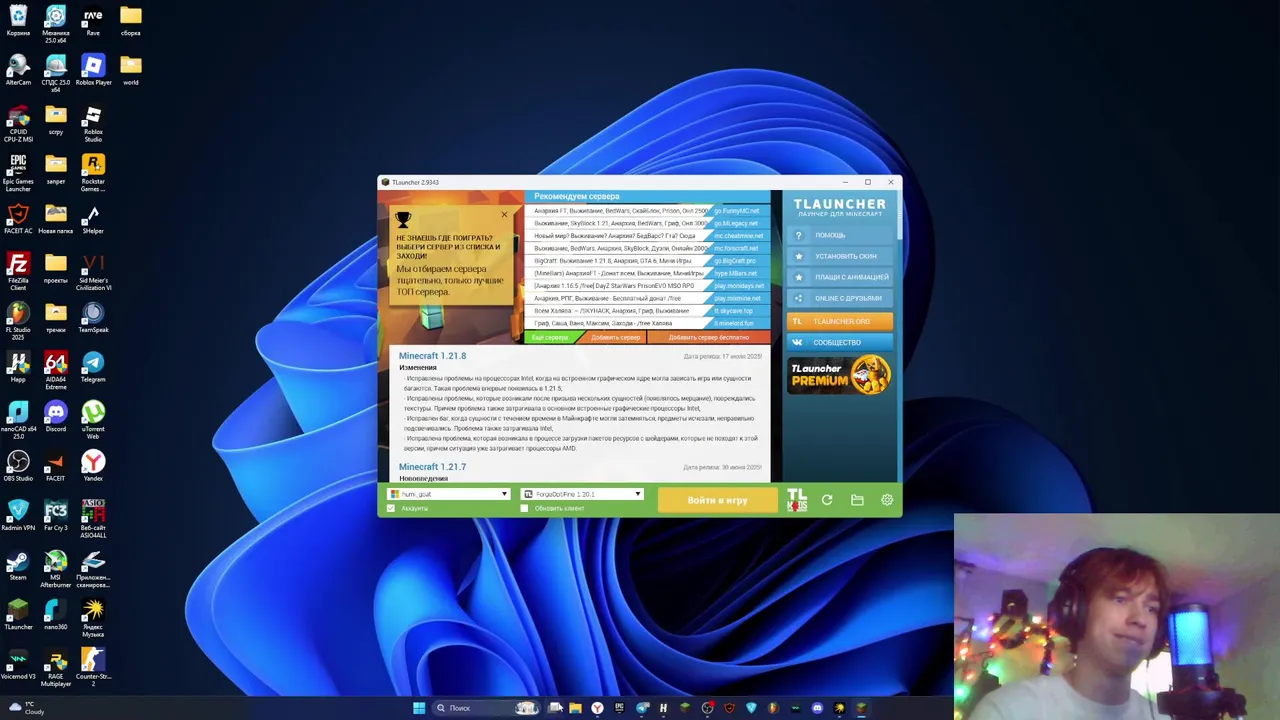Select the go.FunnyMC.net server link
The image size is (1280, 720).
737,211
